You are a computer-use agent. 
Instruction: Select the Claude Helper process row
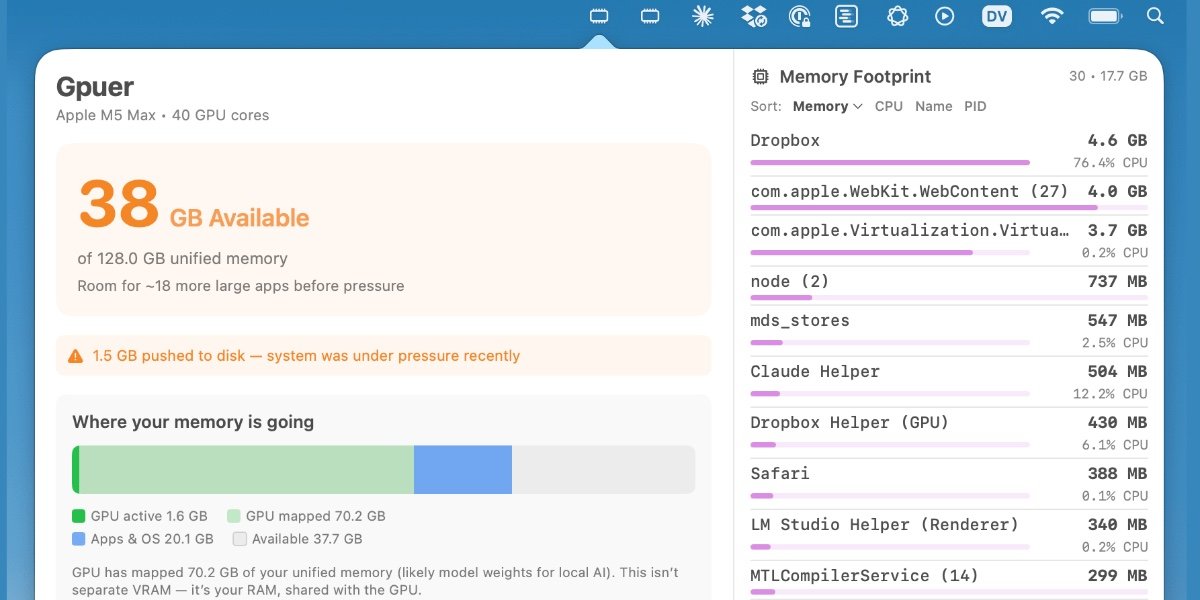click(x=948, y=380)
